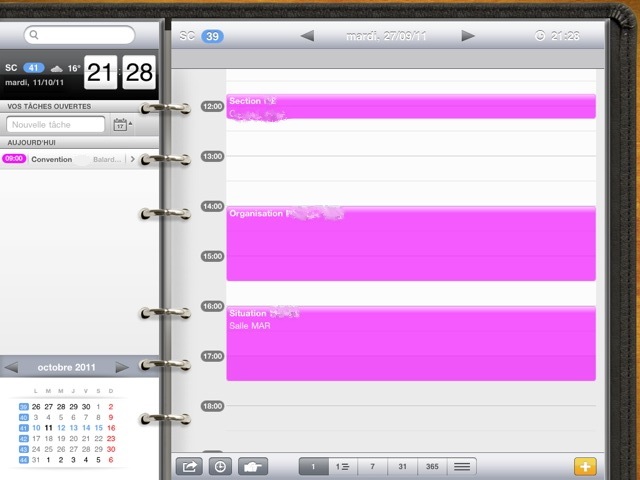
Task: Advance mini calendar to next month
Action: click(x=122, y=367)
